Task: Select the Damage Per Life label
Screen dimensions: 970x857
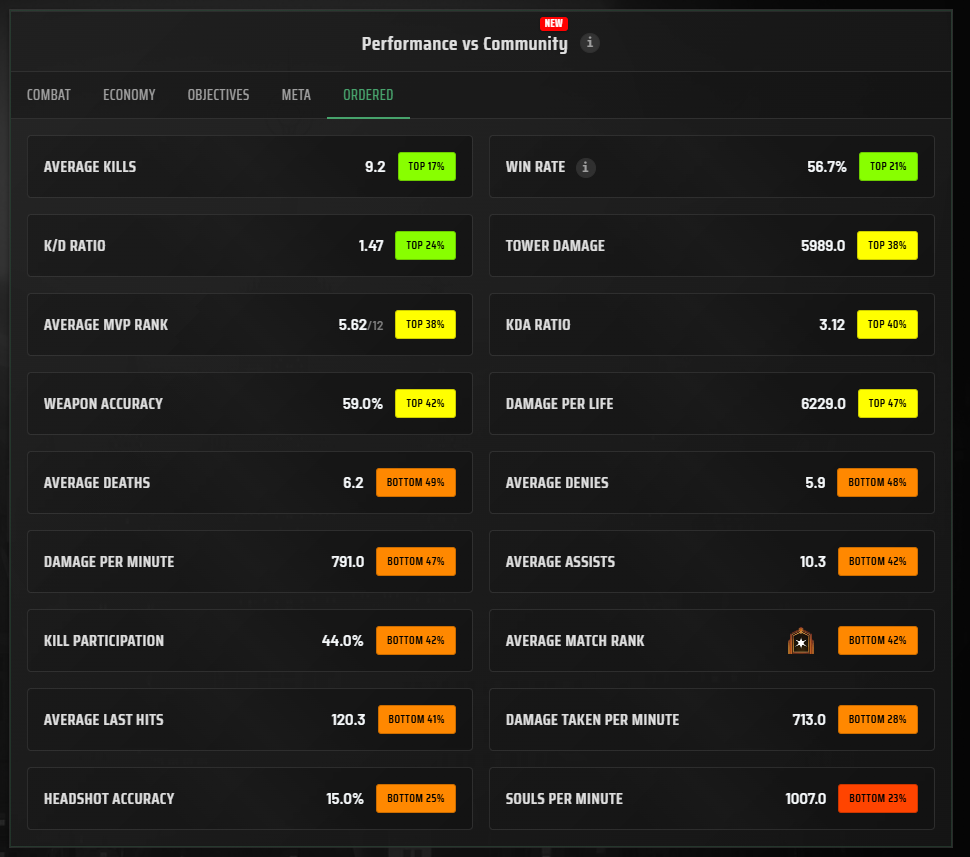Action: (x=559, y=403)
